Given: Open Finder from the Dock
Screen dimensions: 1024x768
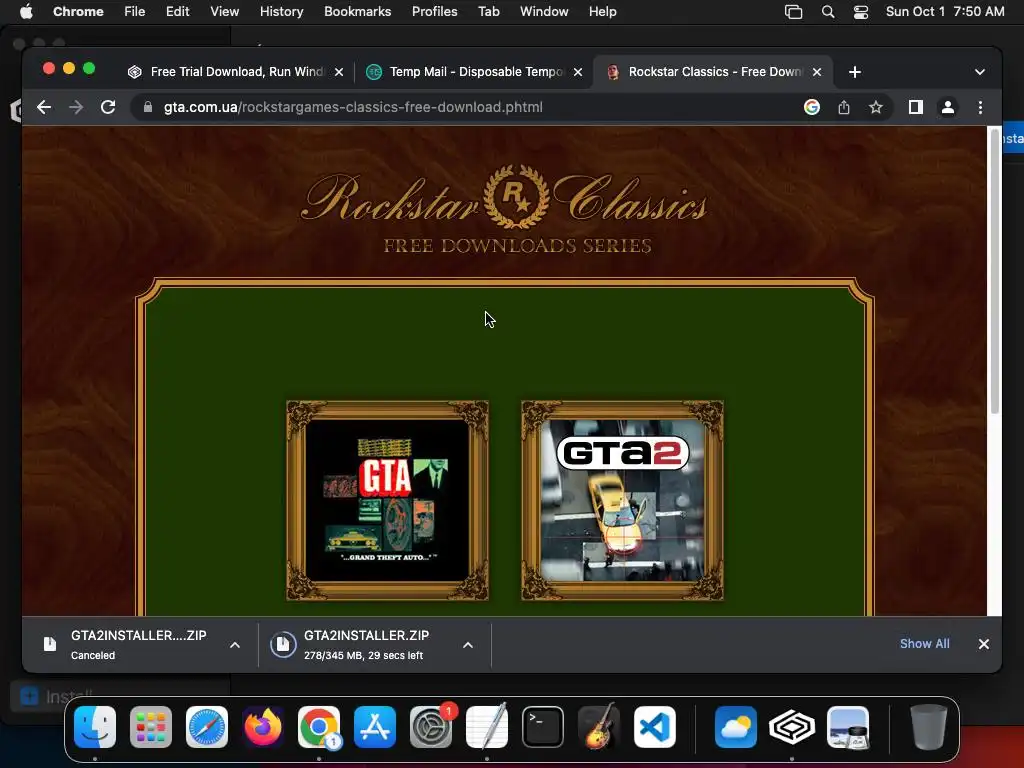Looking at the screenshot, I should (x=95, y=727).
